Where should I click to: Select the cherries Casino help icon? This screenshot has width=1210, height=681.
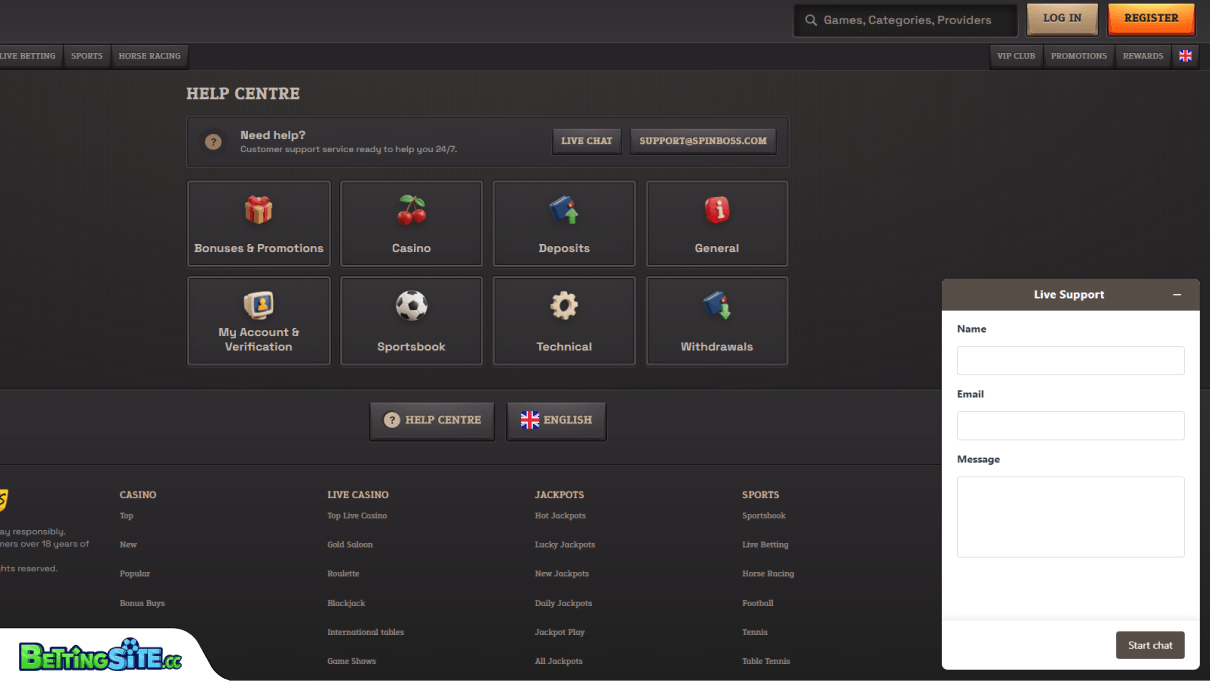(411, 210)
